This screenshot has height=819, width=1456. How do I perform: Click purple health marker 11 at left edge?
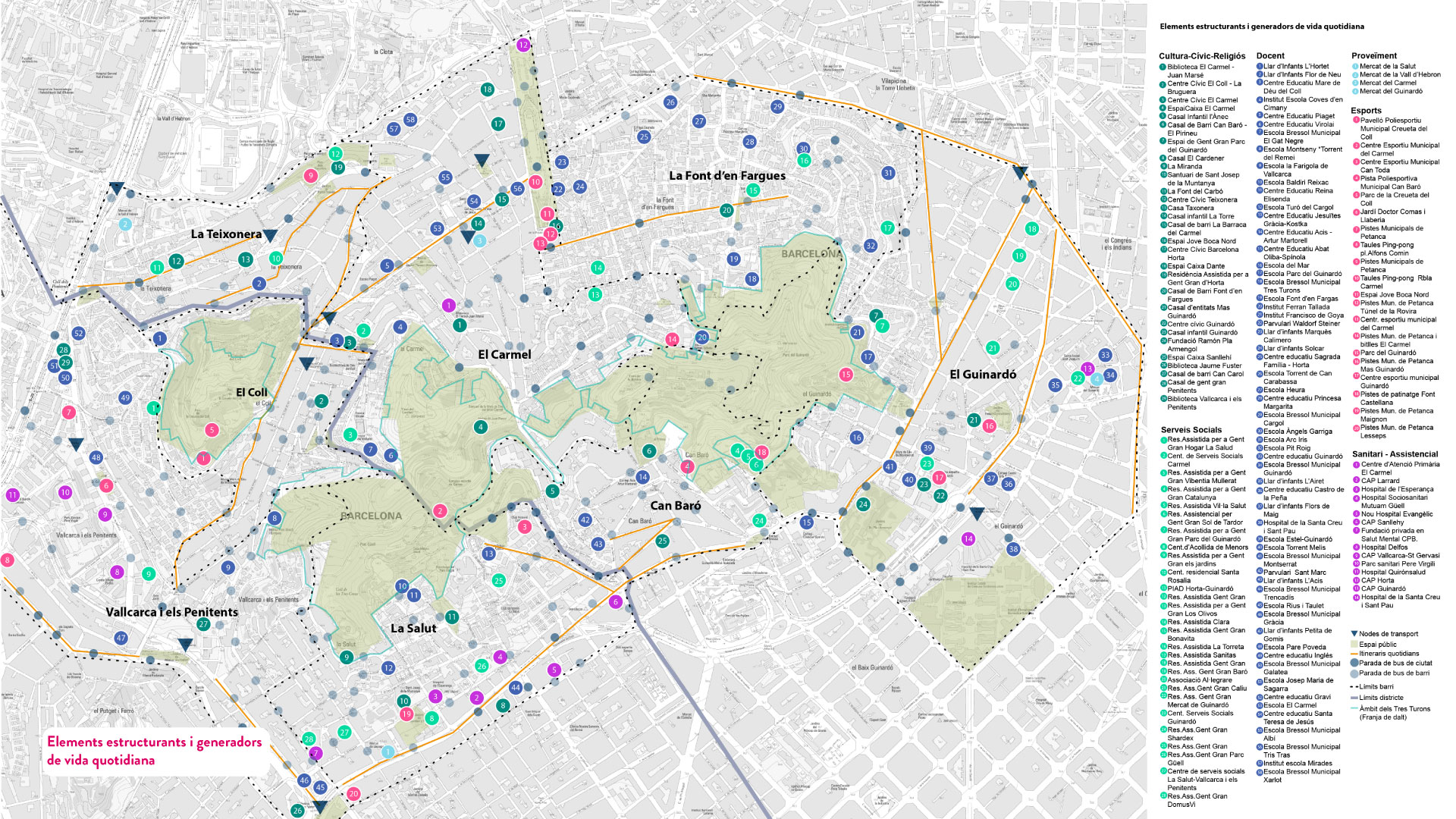(x=12, y=494)
